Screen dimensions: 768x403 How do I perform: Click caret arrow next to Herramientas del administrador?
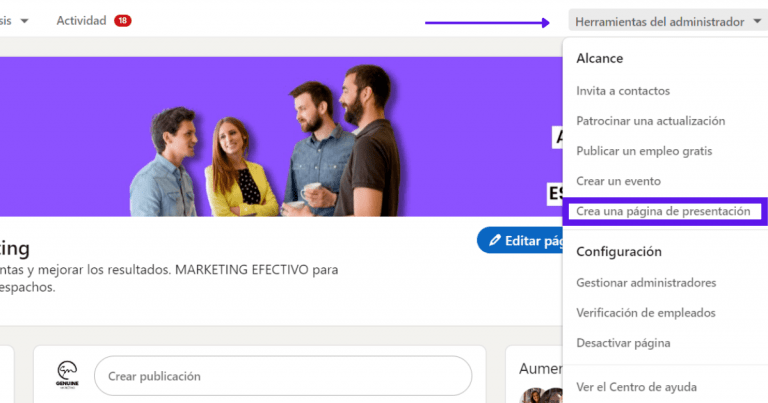coord(757,21)
